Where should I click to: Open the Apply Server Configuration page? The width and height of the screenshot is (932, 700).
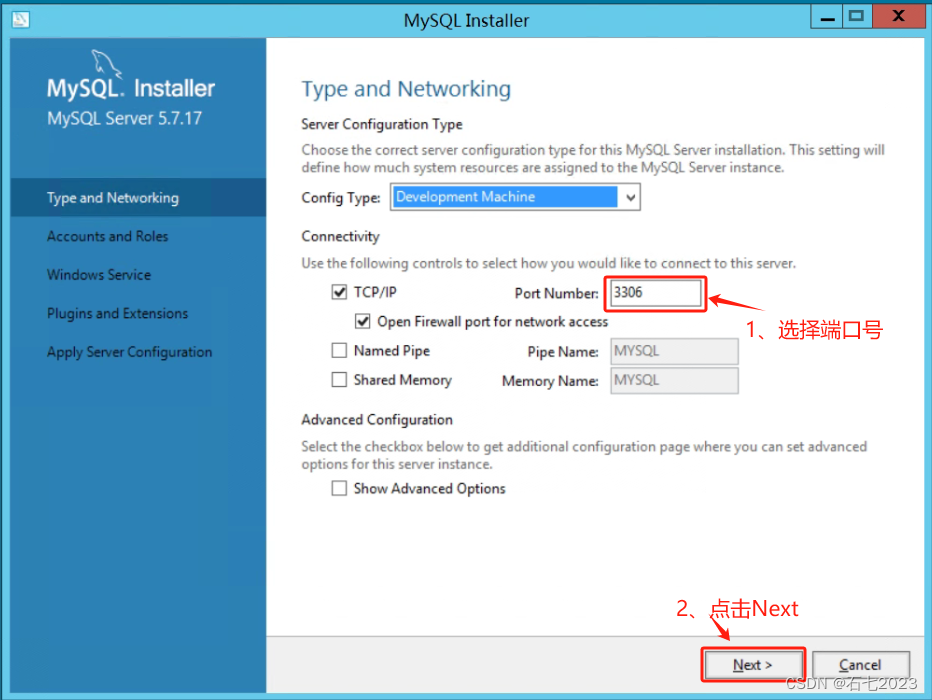(x=129, y=352)
